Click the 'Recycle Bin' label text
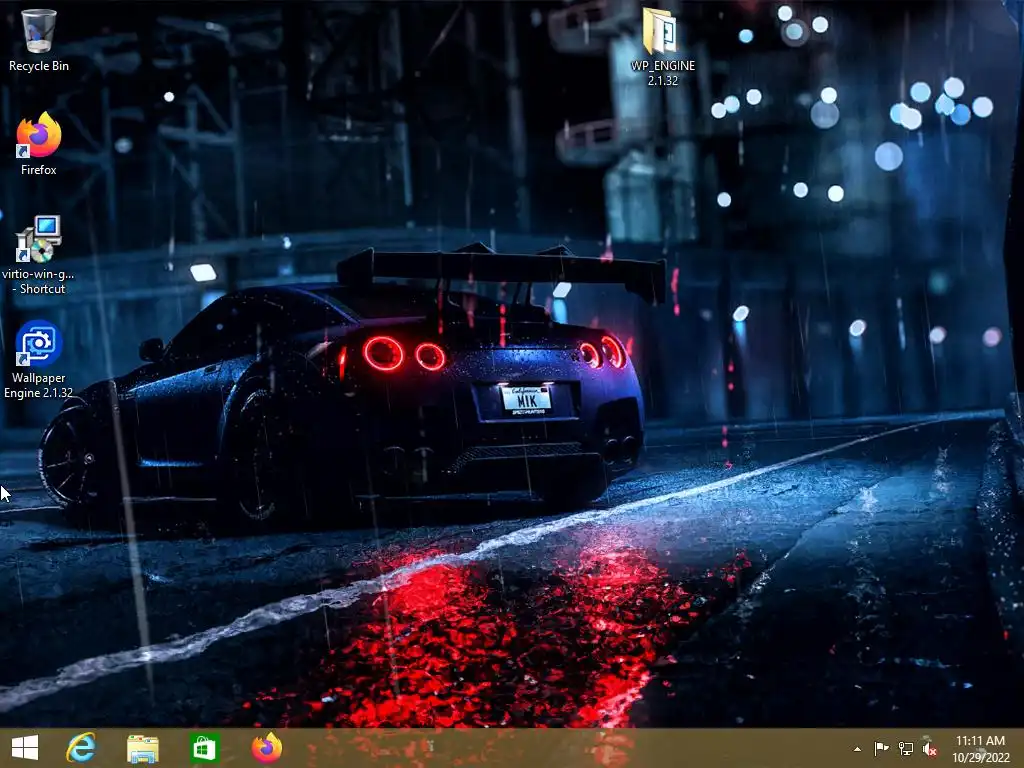The width and height of the screenshot is (1024, 768). pyautogui.click(x=39, y=66)
